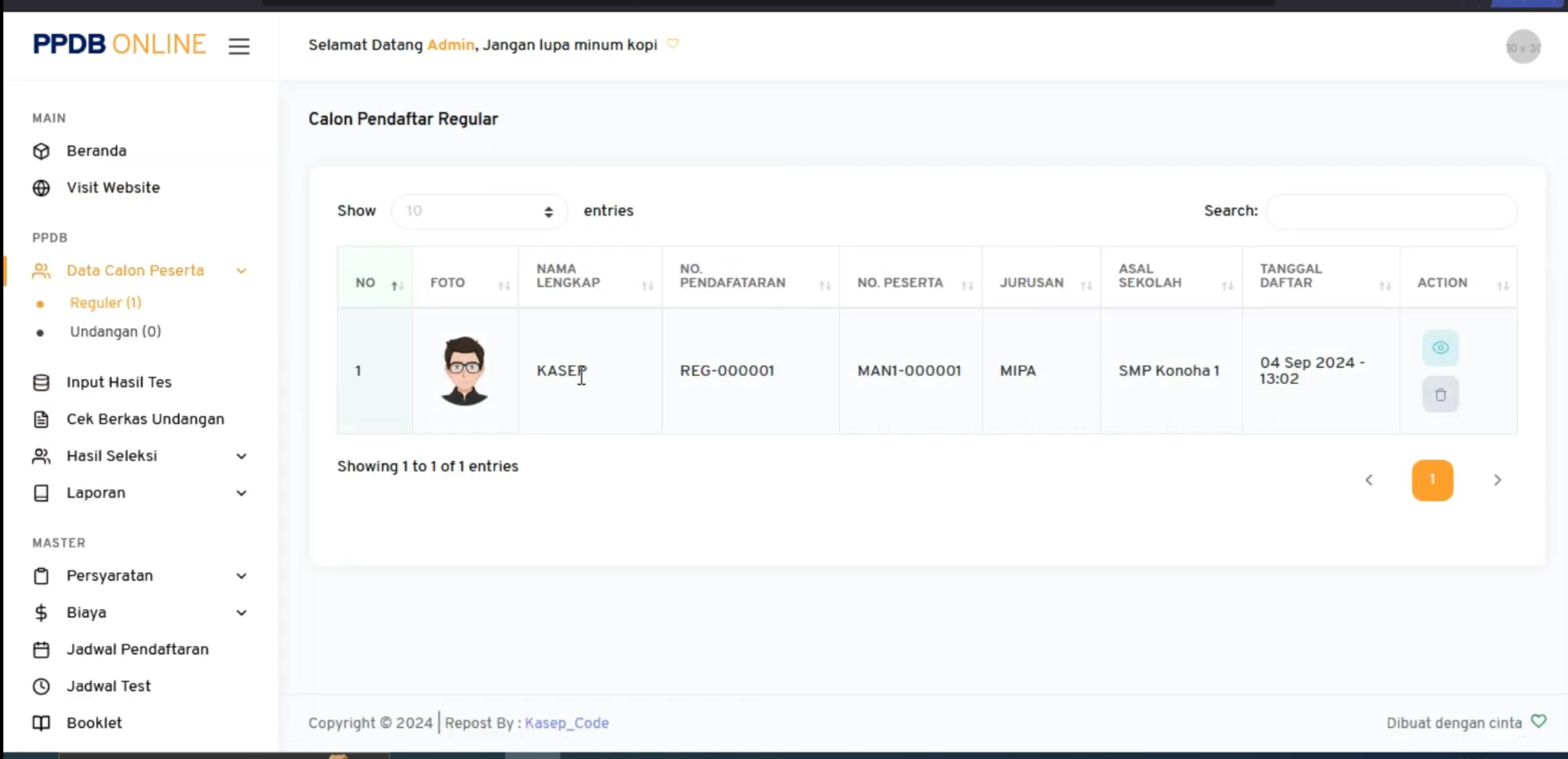
Task: Open the Beranda menu item
Action: click(96, 151)
